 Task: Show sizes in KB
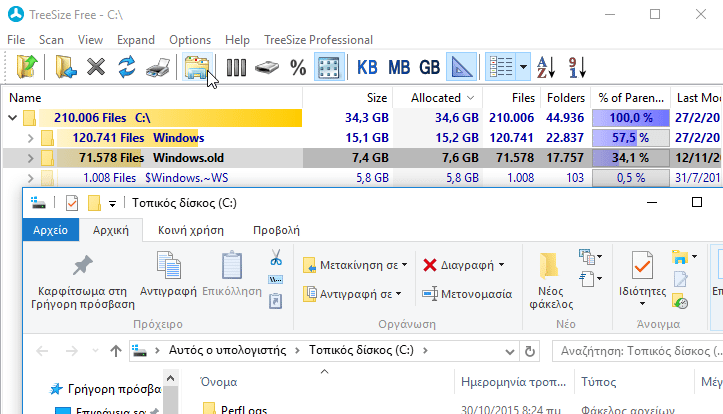(367, 68)
